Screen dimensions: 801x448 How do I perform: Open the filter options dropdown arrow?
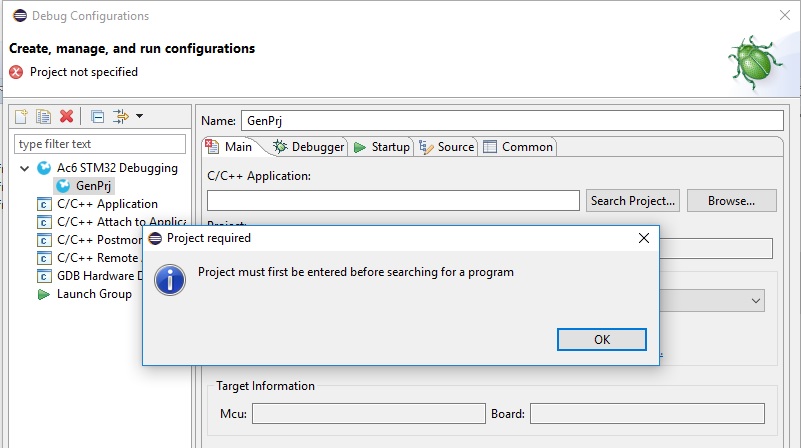(140, 116)
